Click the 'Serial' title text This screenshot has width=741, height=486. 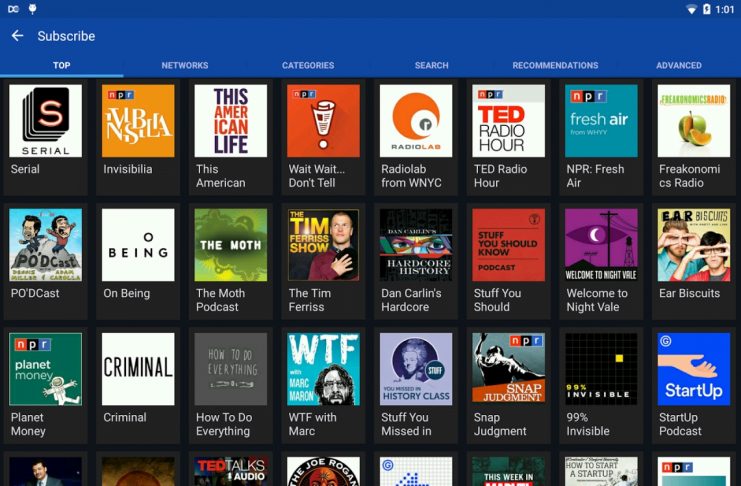click(x=25, y=169)
